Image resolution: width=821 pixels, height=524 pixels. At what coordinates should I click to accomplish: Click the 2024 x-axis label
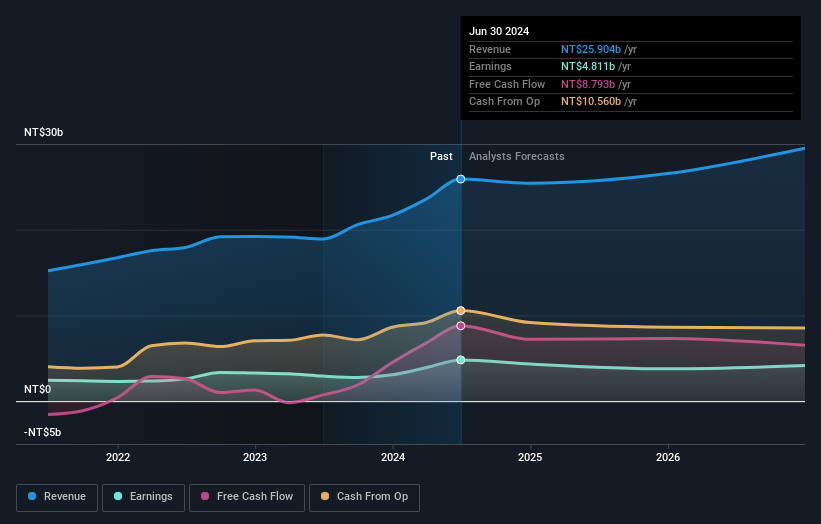coord(393,457)
